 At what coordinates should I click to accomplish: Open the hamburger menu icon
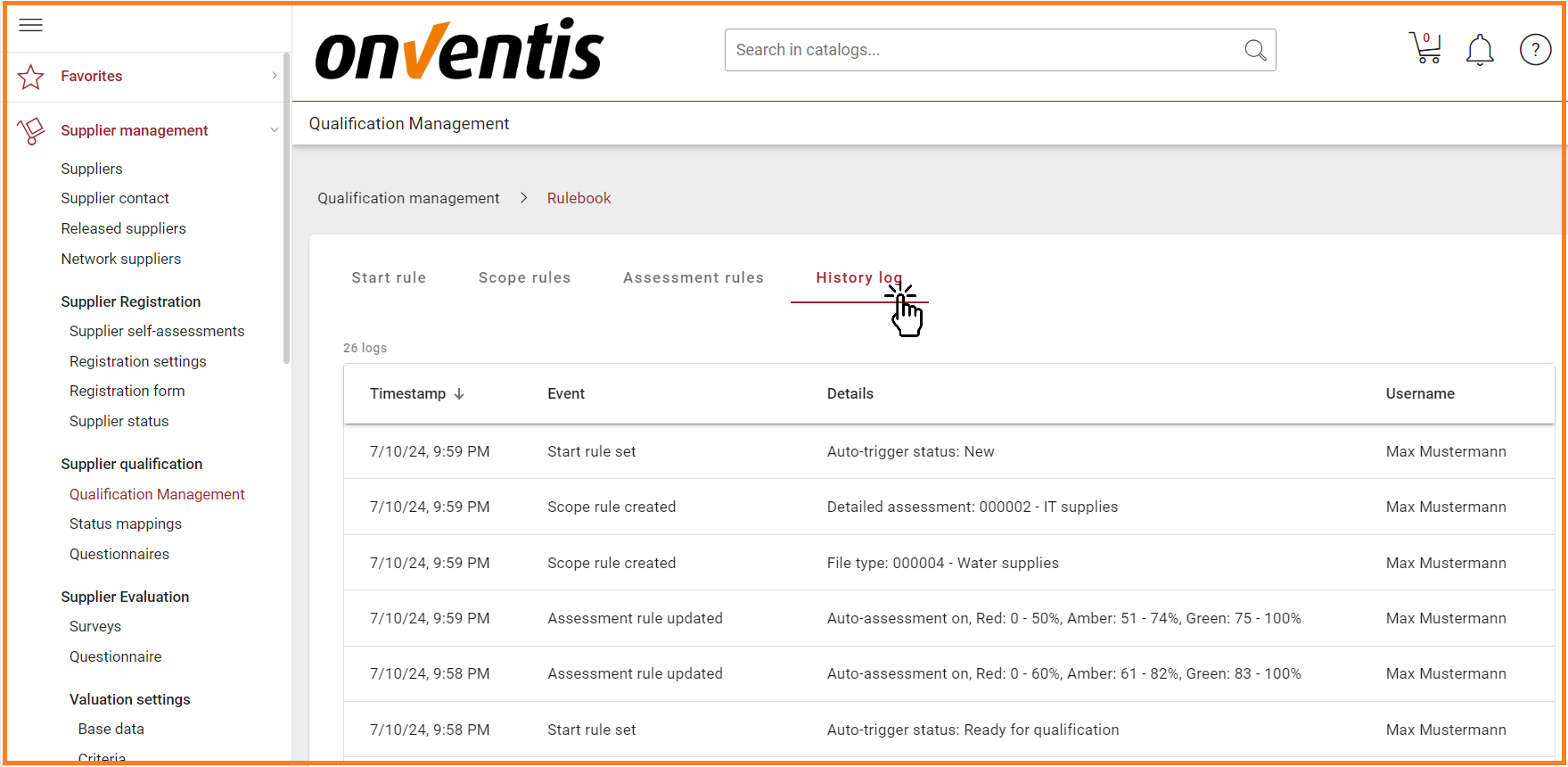click(x=30, y=25)
